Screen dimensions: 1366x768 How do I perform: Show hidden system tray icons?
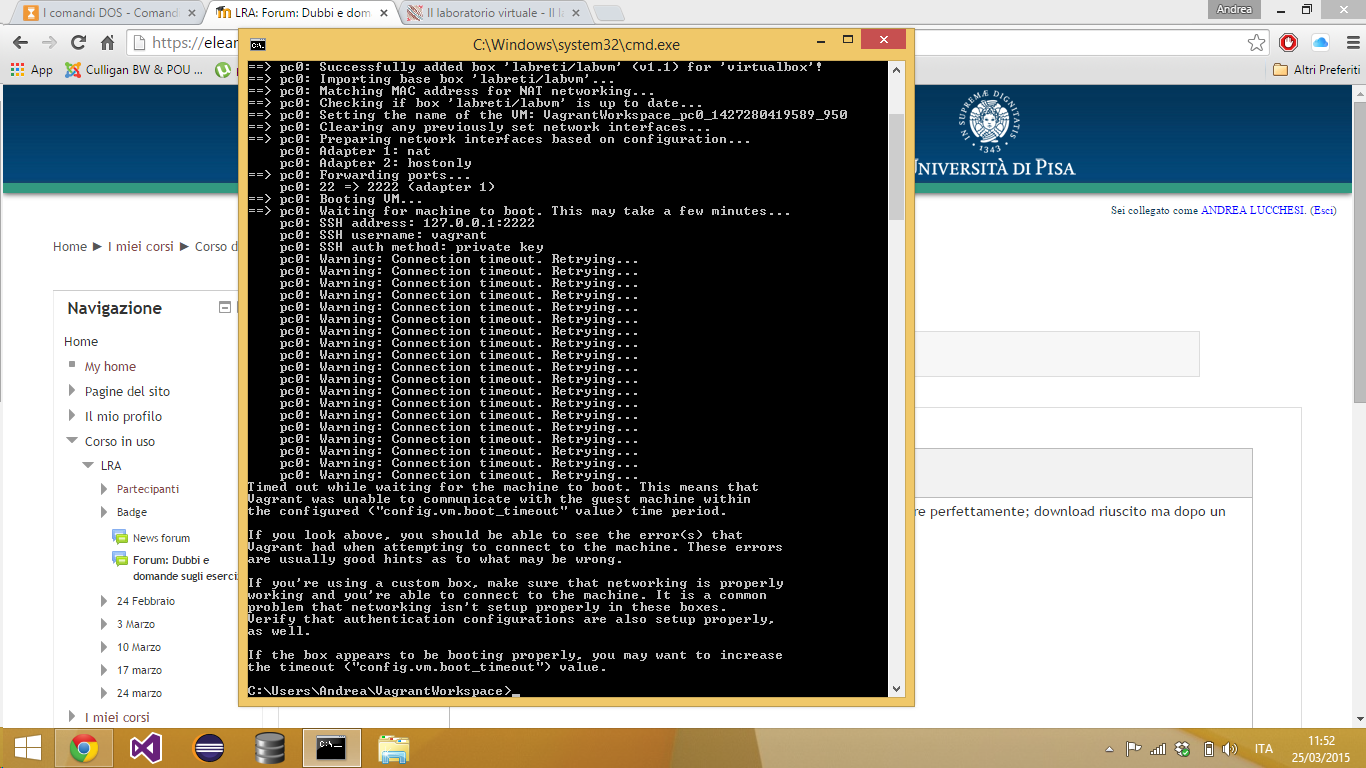[1110, 749]
